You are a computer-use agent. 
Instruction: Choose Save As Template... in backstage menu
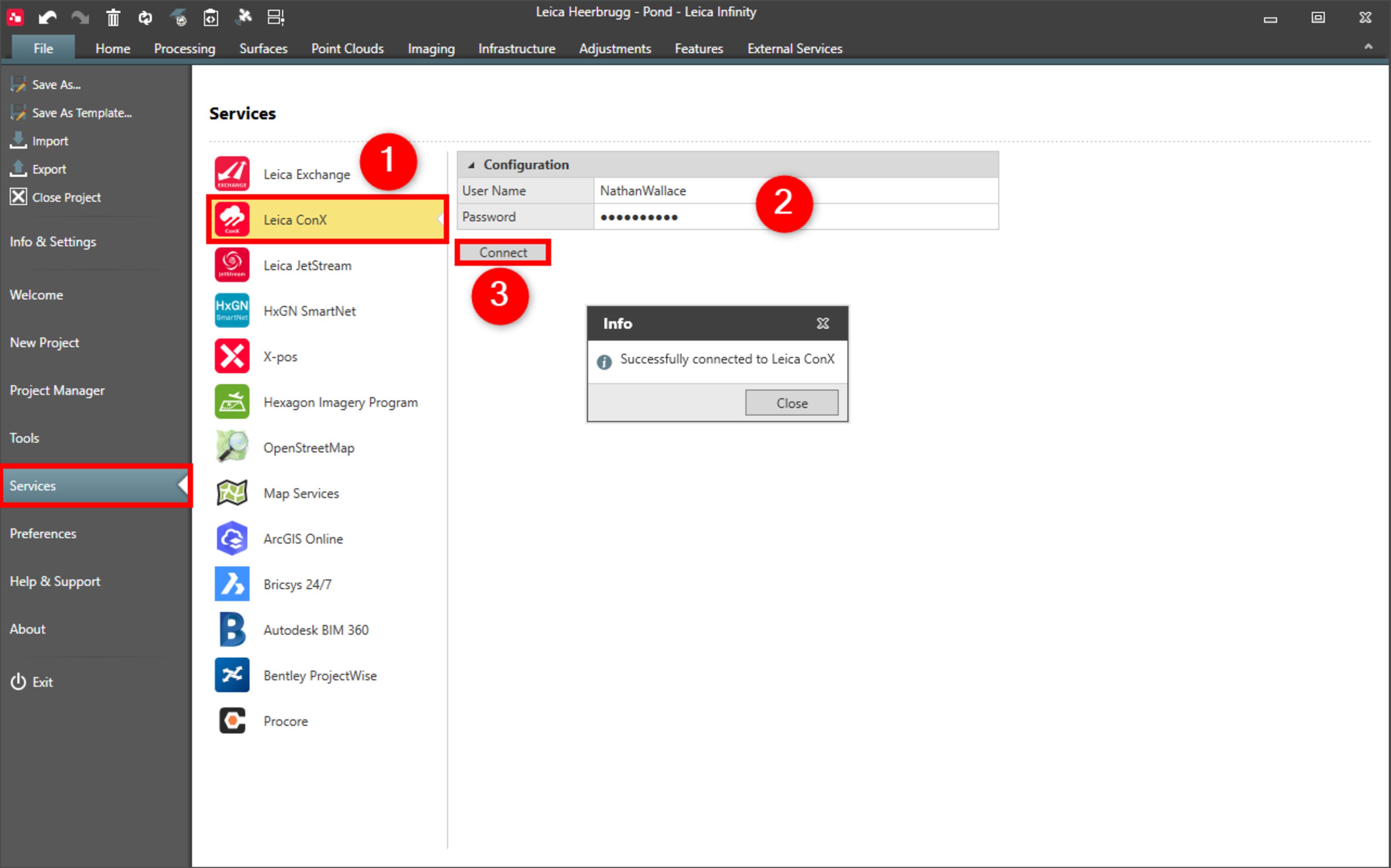82,113
